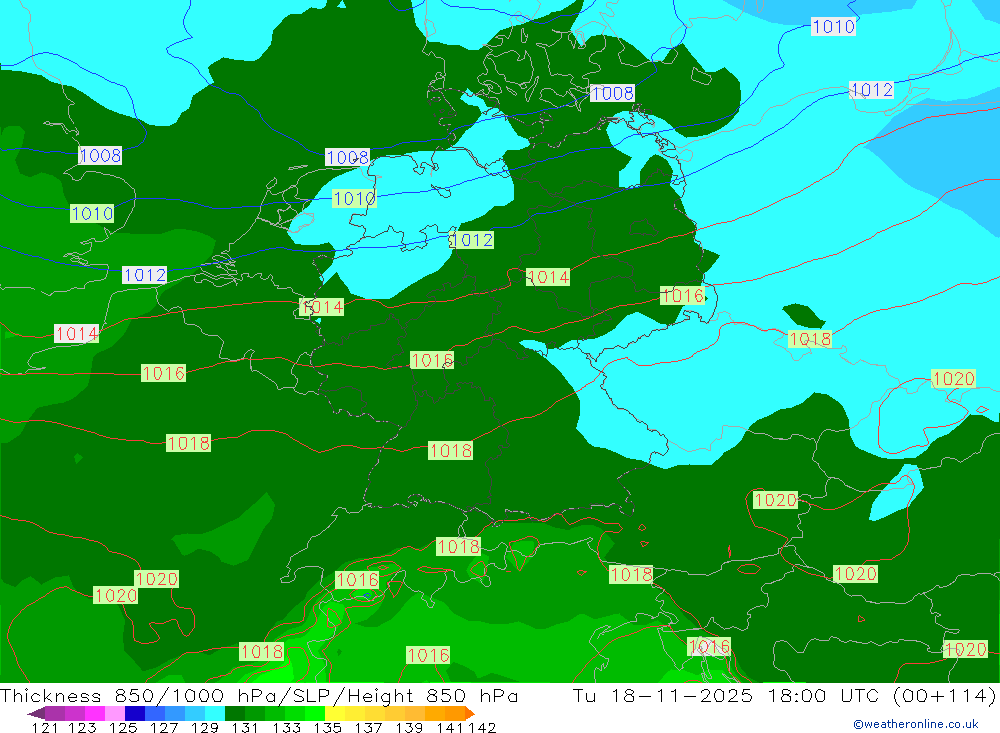
Task: Click the legend value 133
Action: 286,728
